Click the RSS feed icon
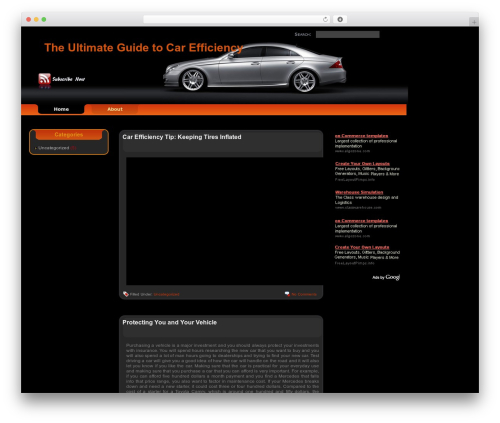This screenshot has height=423, width=500. coord(44,79)
